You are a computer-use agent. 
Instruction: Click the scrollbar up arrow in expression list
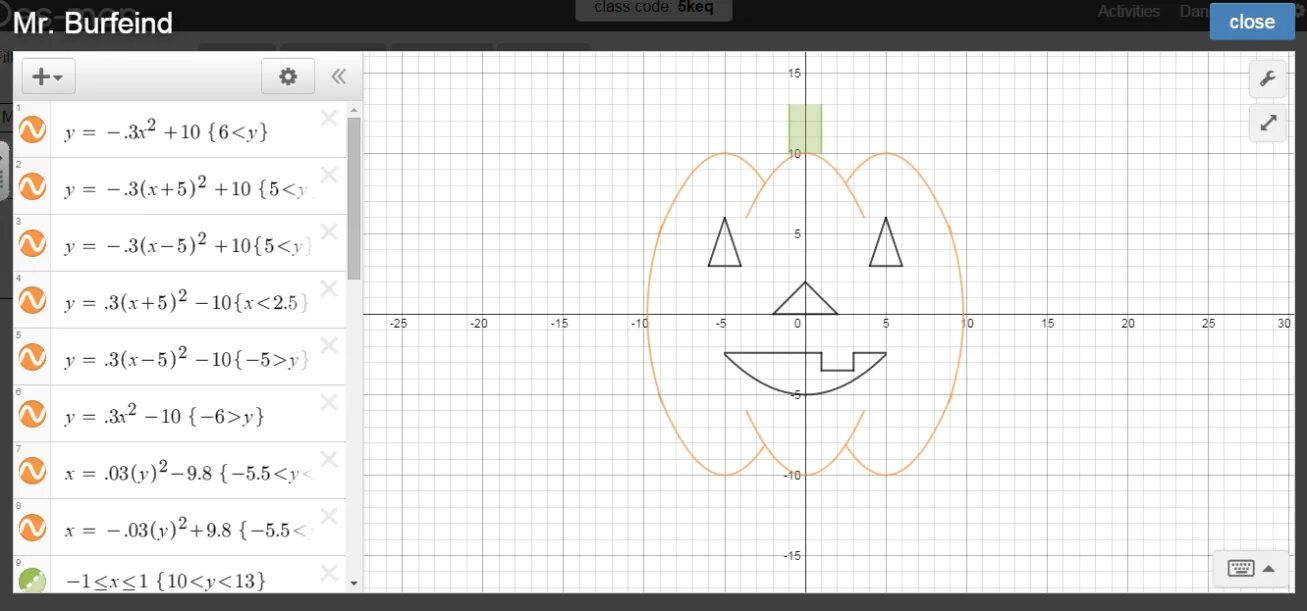click(x=354, y=109)
